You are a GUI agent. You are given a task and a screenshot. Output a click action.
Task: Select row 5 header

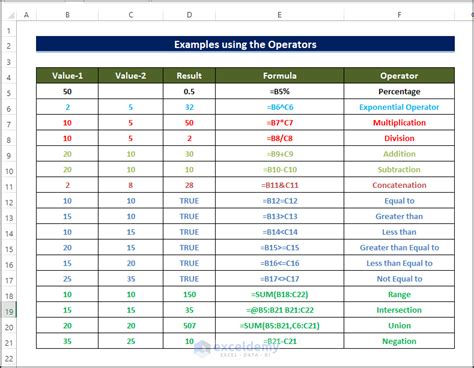pos(9,93)
